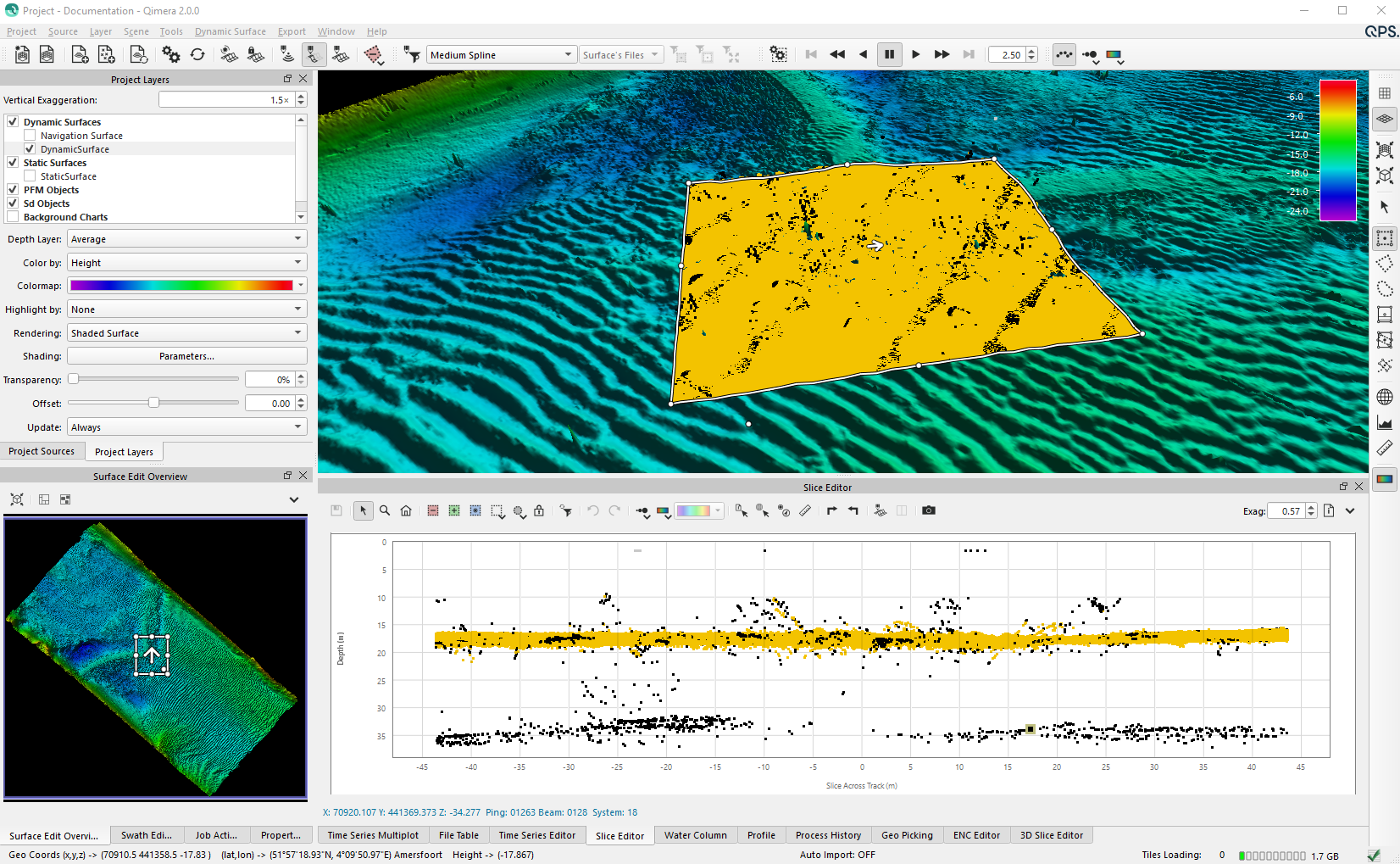Image resolution: width=1400 pixels, height=864 pixels.
Task: Uncheck the DynamicSurface layer checkbox
Action: point(31,149)
